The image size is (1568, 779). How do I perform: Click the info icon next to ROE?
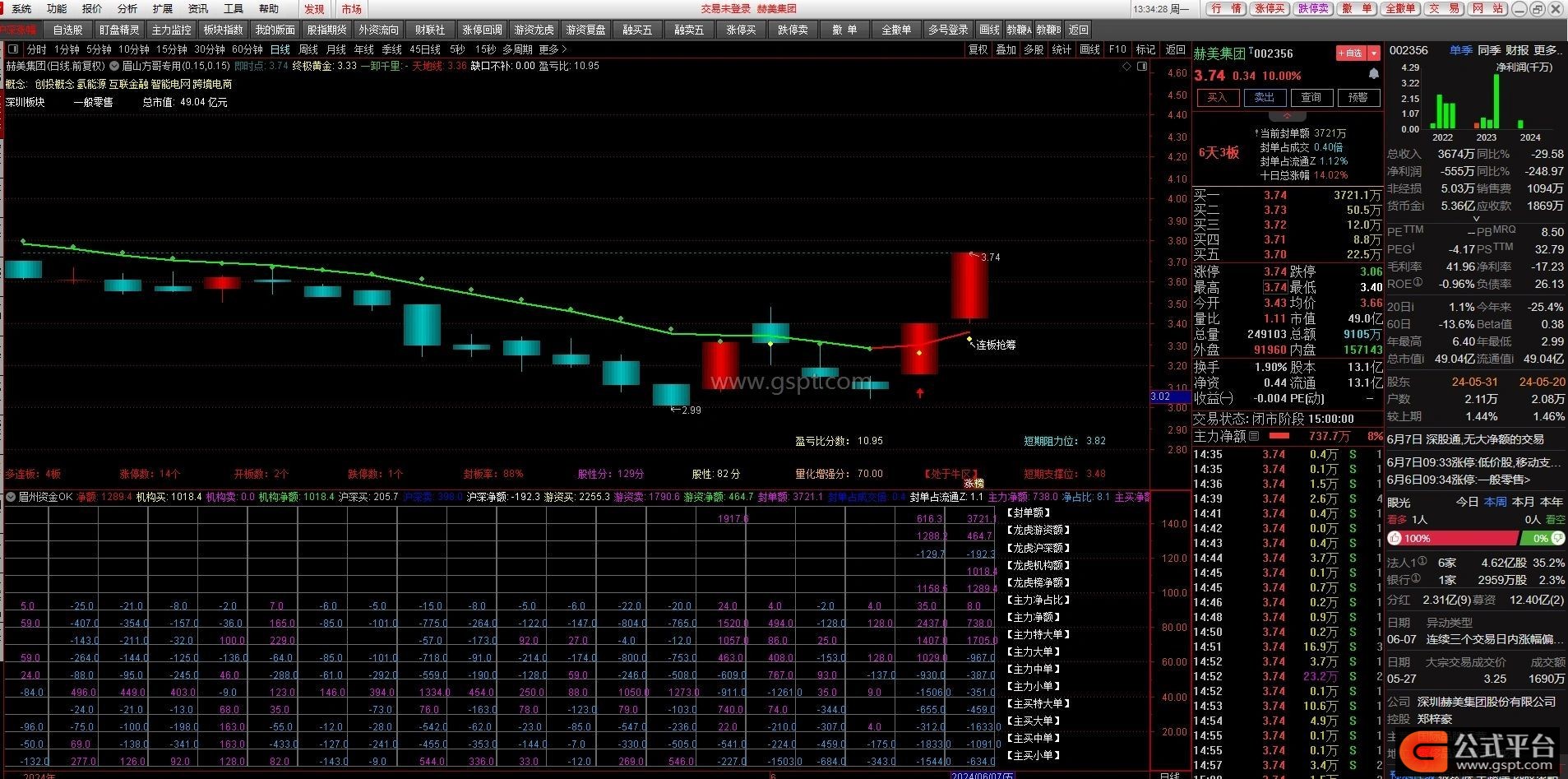[1418, 283]
